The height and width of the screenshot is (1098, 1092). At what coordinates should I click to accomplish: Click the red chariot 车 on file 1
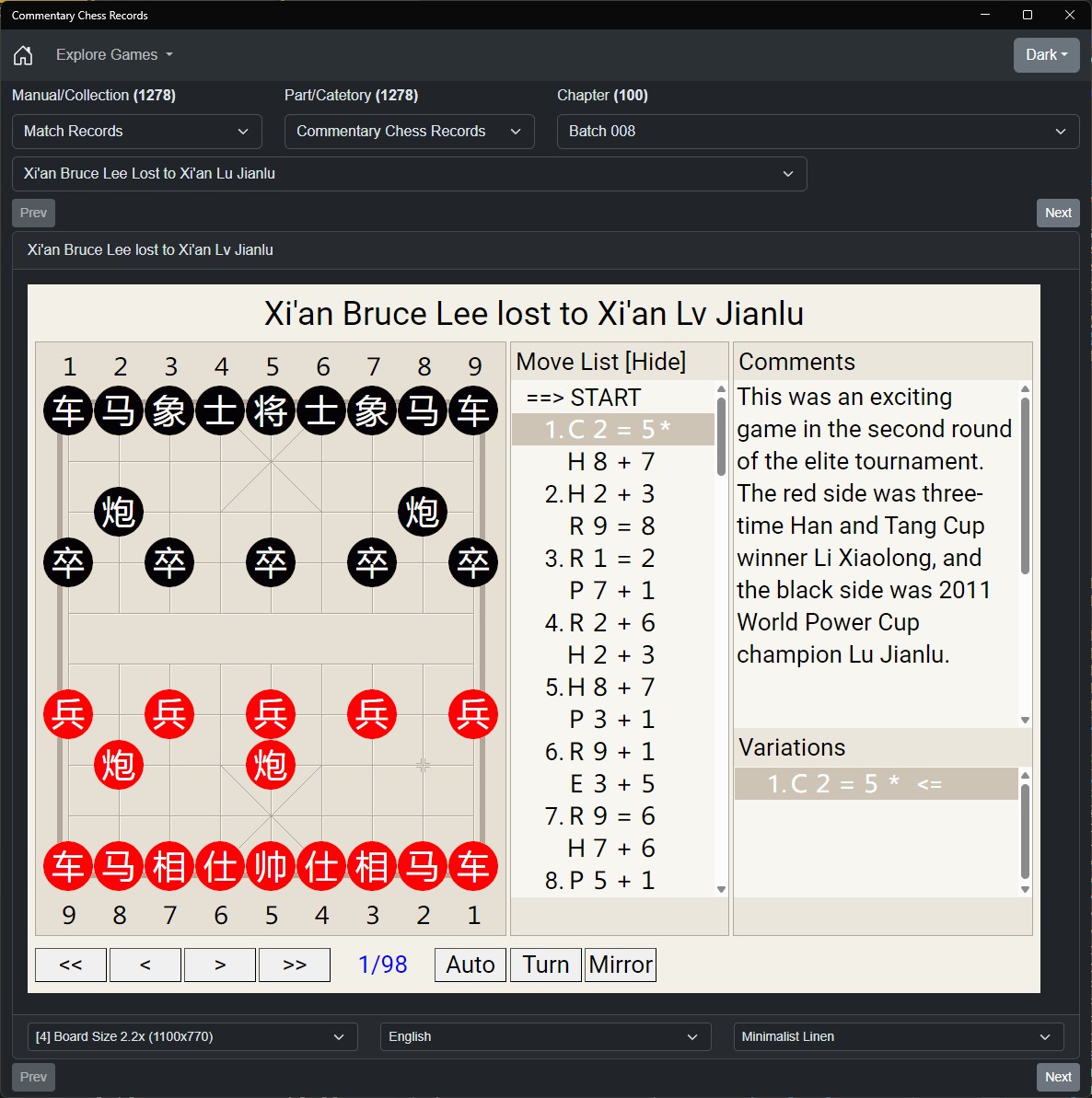coord(473,866)
